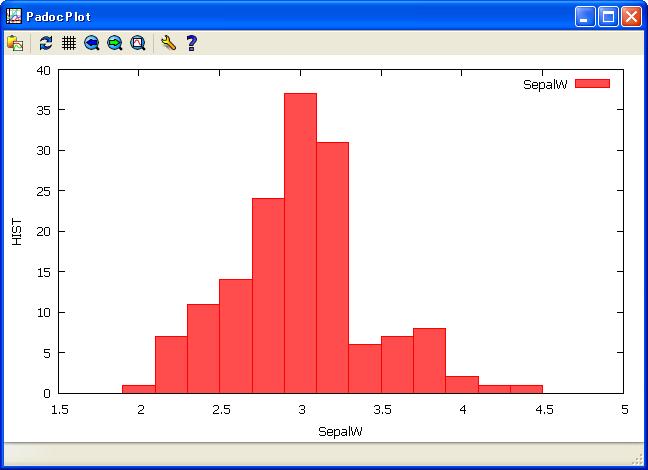Select the SepalW legend text label

pyautogui.click(x=545, y=85)
